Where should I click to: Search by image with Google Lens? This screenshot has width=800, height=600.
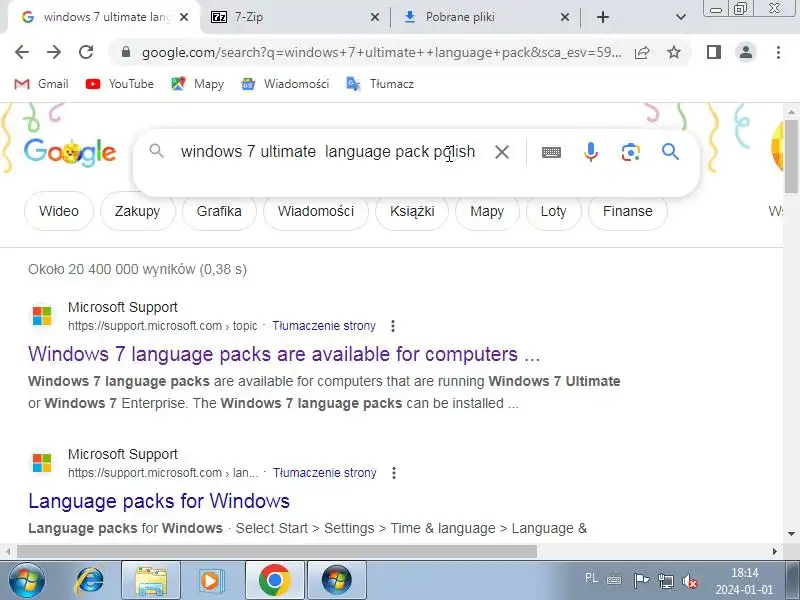(631, 152)
